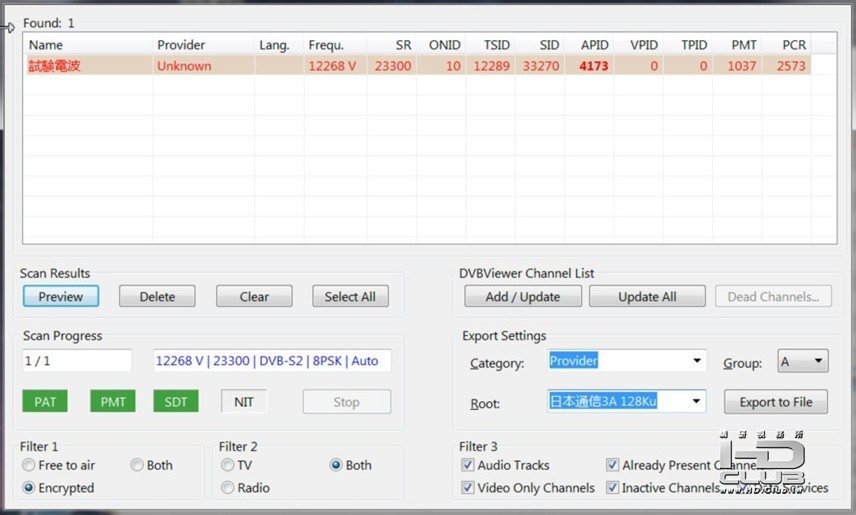Viewport: 856px width, 515px height.
Task: Sort by PMT column header
Action: click(737, 45)
